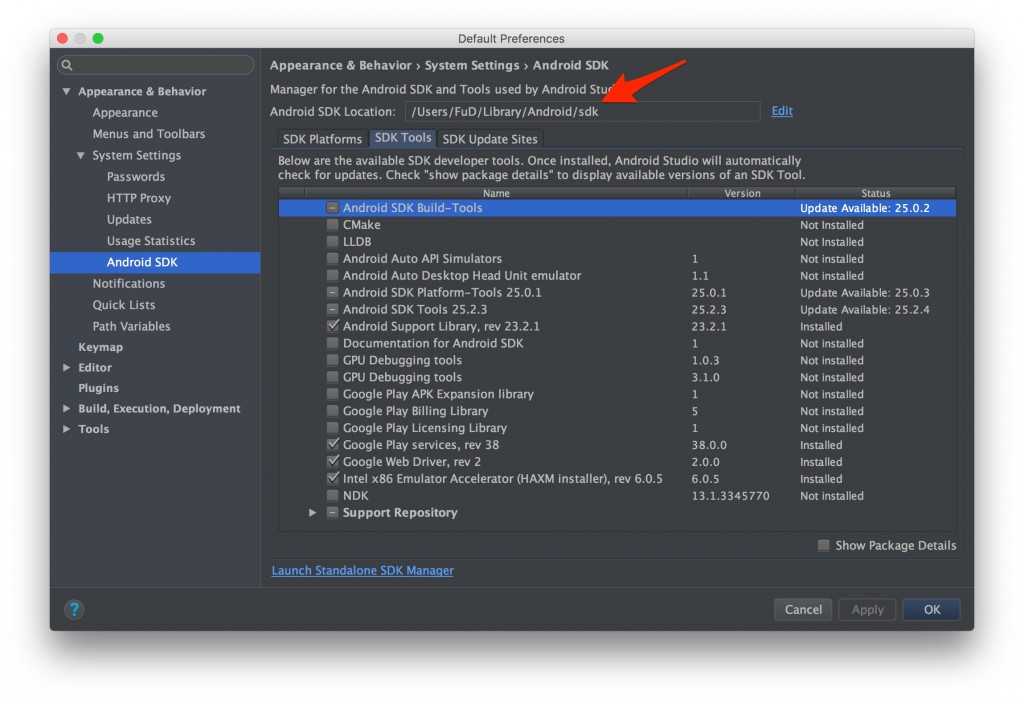Uncheck Android Support Library rev 23.2.1
Image resolution: width=1024 pixels, height=702 pixels.
[332, 326]
